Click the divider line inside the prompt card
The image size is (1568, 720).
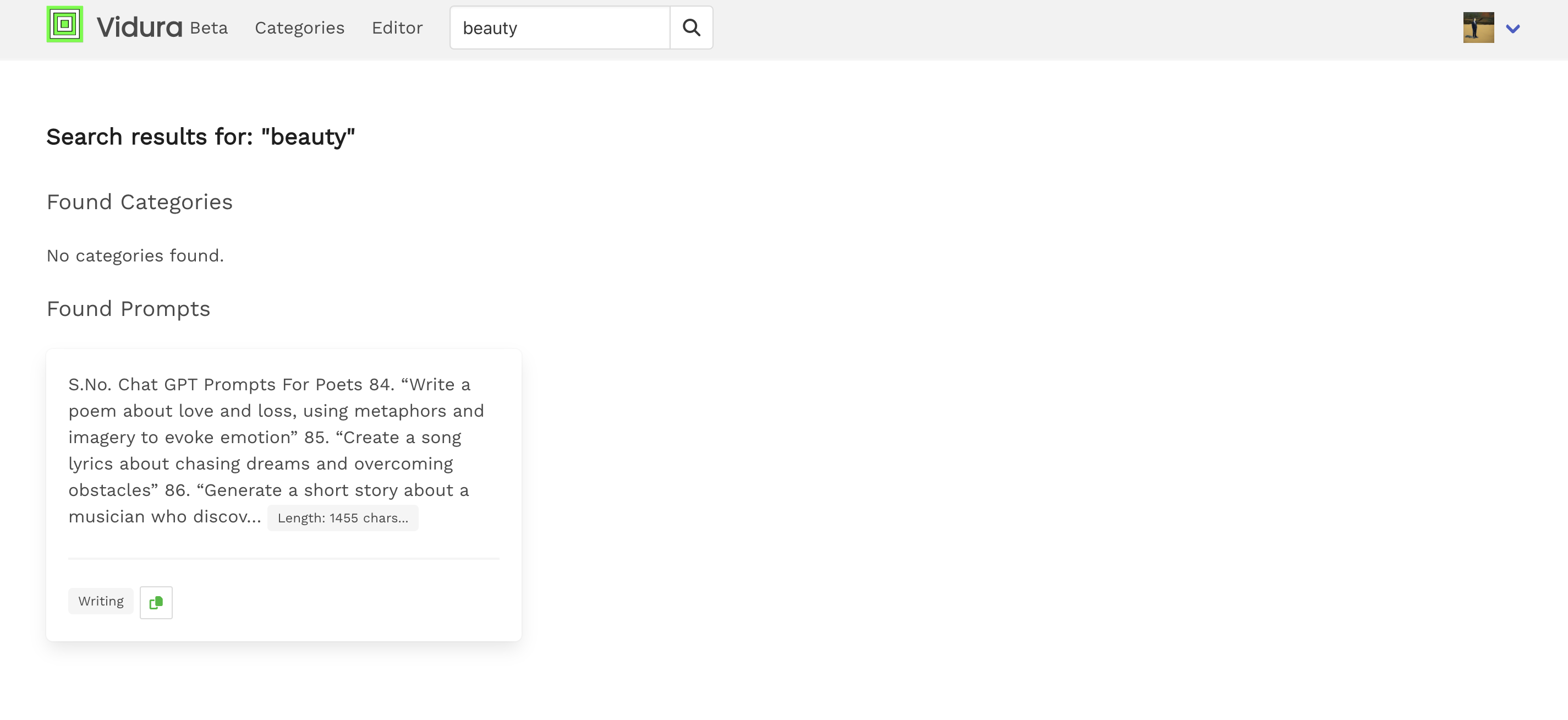tap(284, 558)
